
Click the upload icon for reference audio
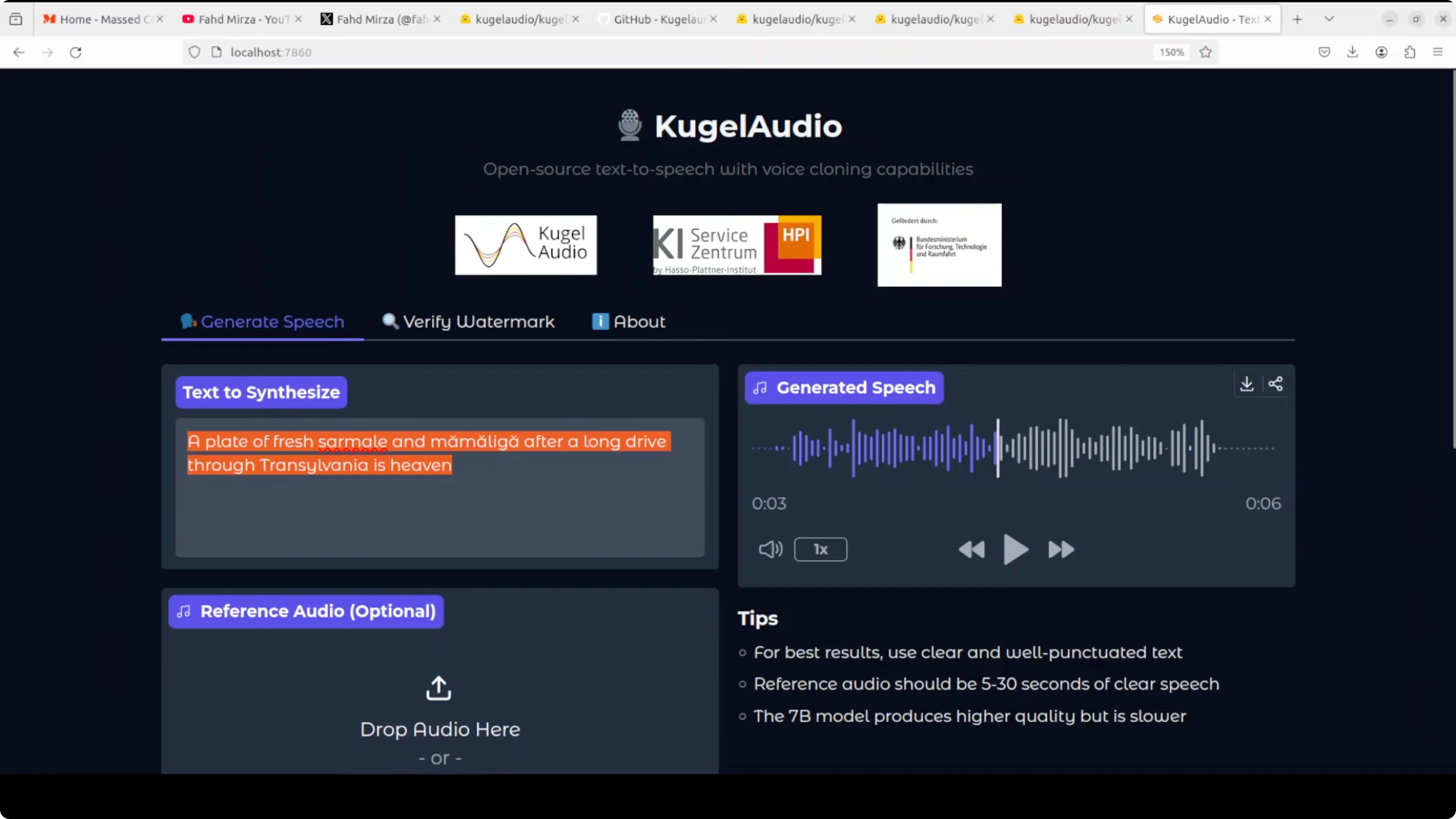(439, 688)
